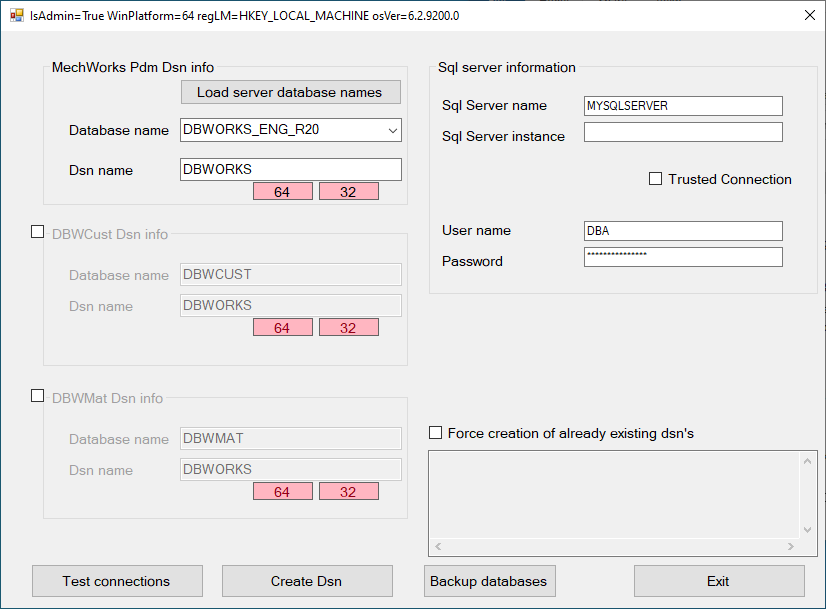This screenshot has height=609, width=826.
Task: Click the Create Dsn button
Action: coord(307,581)
